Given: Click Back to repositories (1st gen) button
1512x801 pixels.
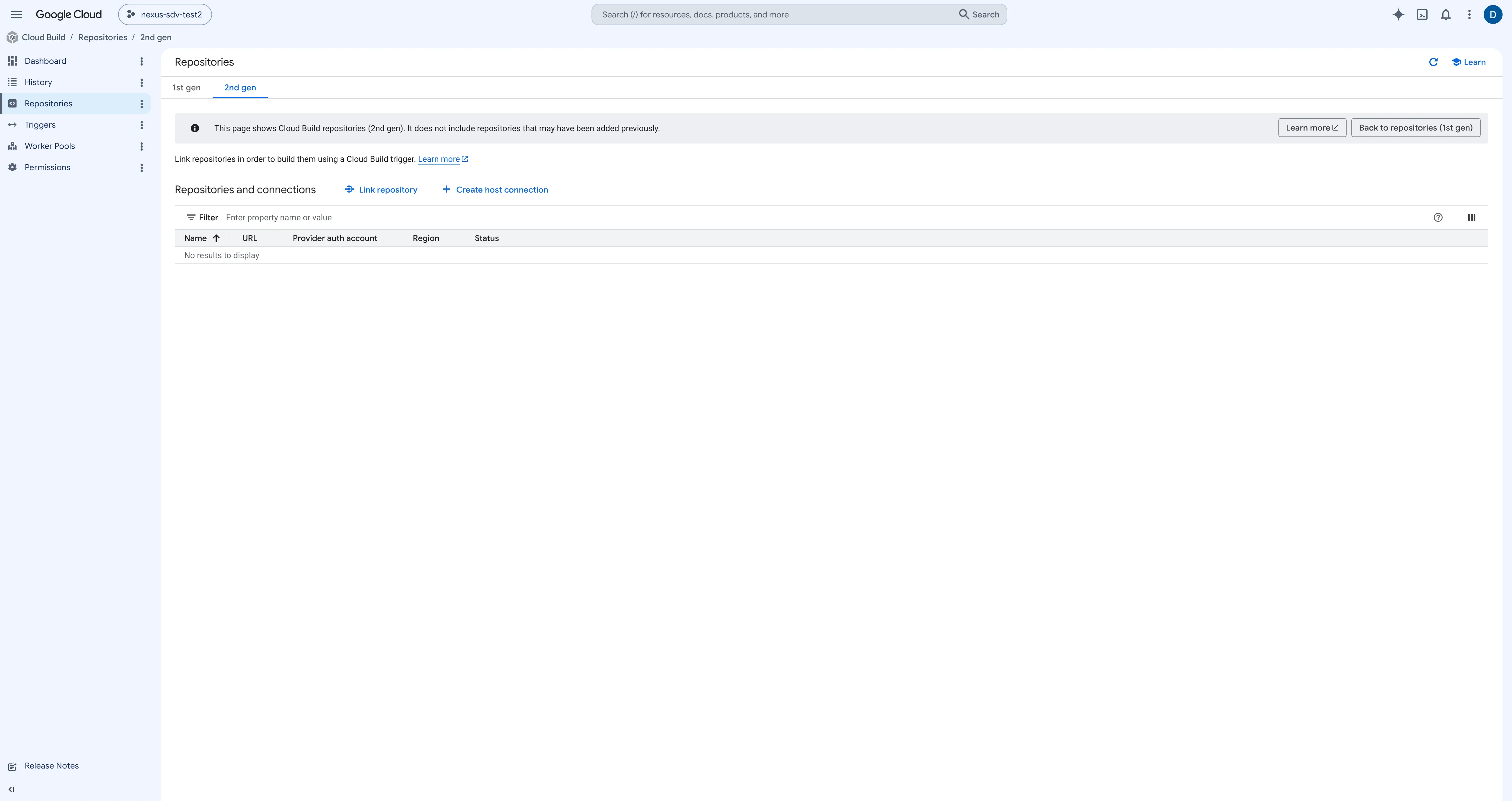Looking at the screenshot, I should click(x=1415, y=128).
